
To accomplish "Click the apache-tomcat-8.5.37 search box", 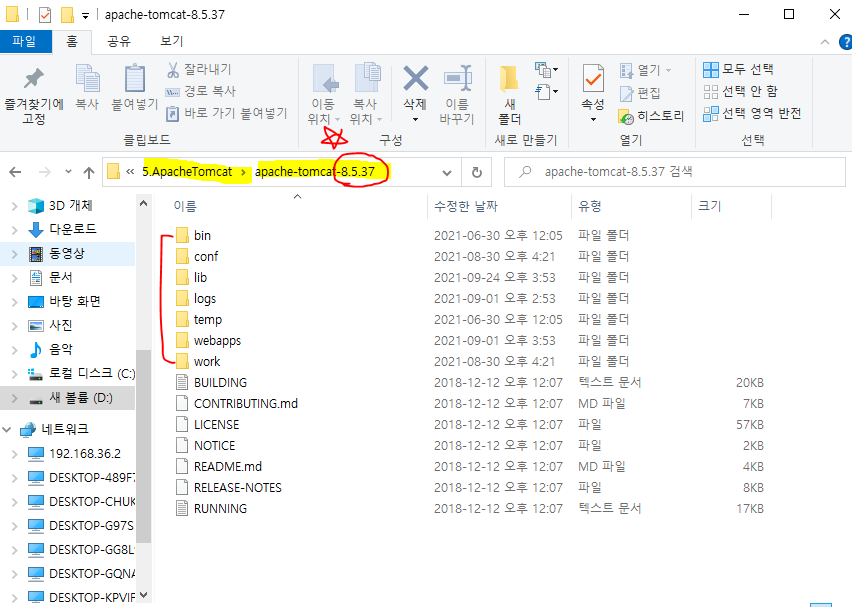I will tap(675, 172).
